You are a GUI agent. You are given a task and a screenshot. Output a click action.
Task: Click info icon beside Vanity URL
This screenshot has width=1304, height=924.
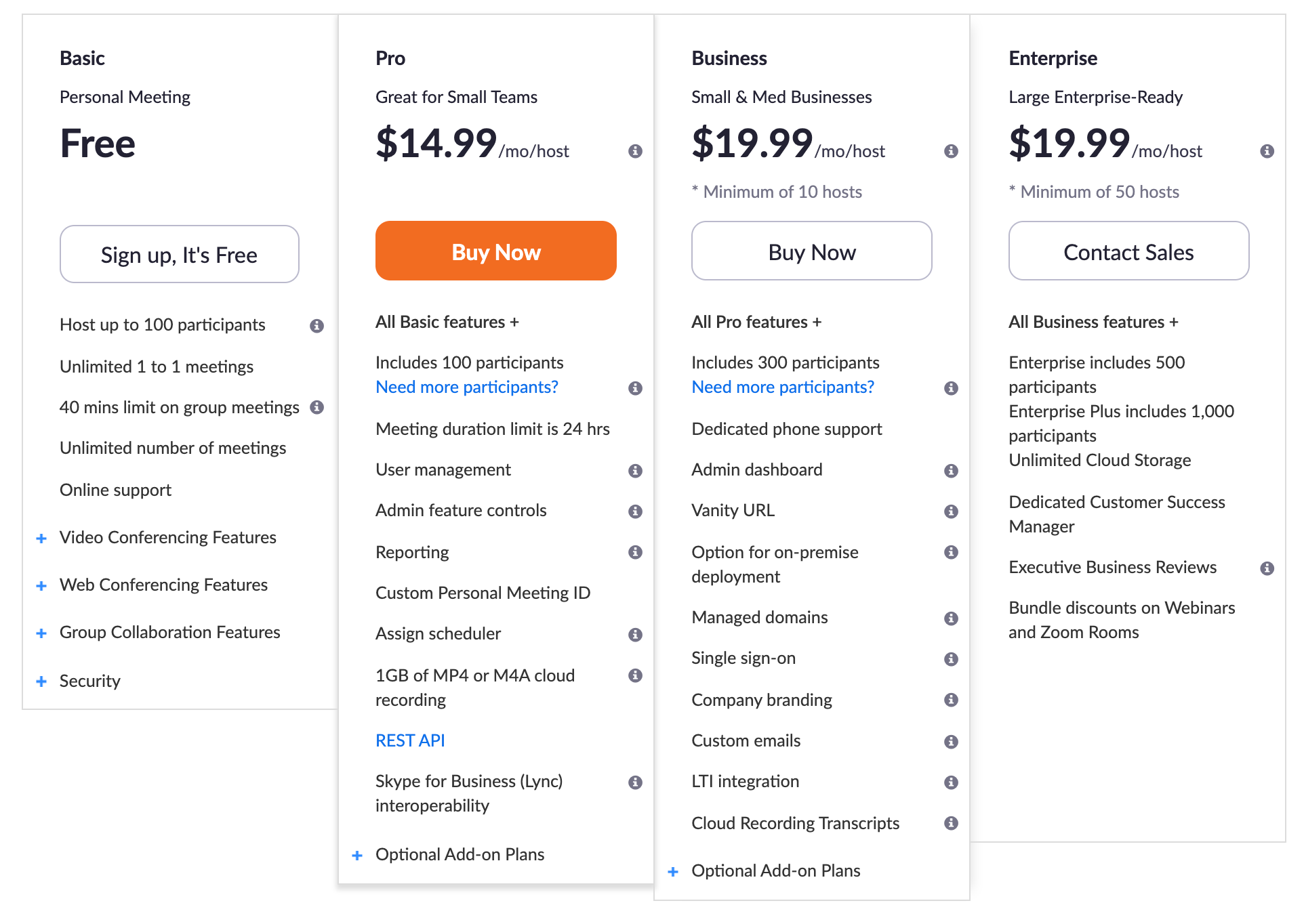pos(951,511)
